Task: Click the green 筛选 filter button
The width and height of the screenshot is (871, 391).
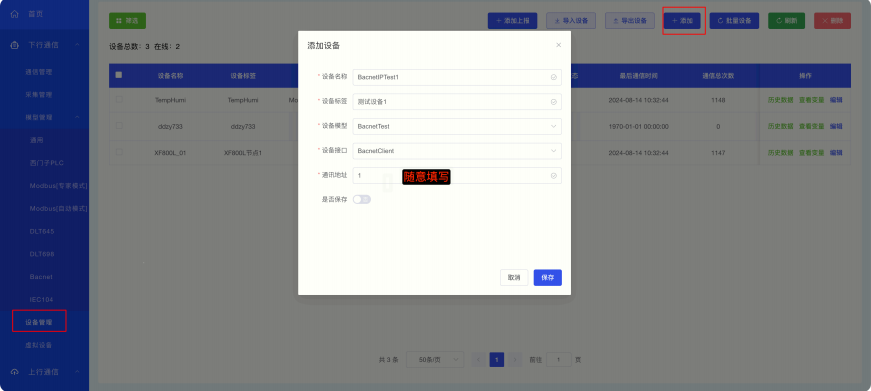Action: [127, 21]
